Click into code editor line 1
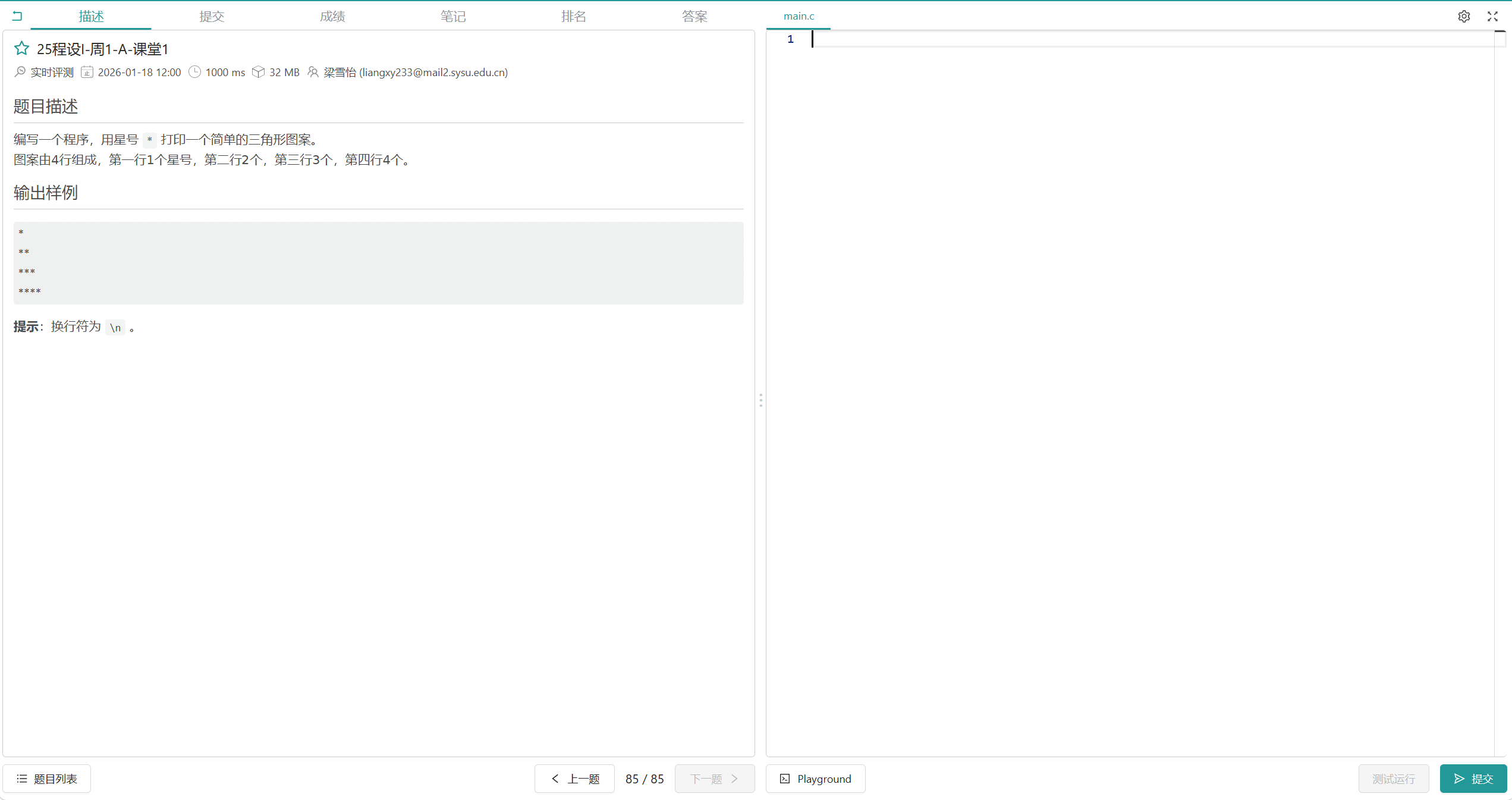 (1130, 39)
